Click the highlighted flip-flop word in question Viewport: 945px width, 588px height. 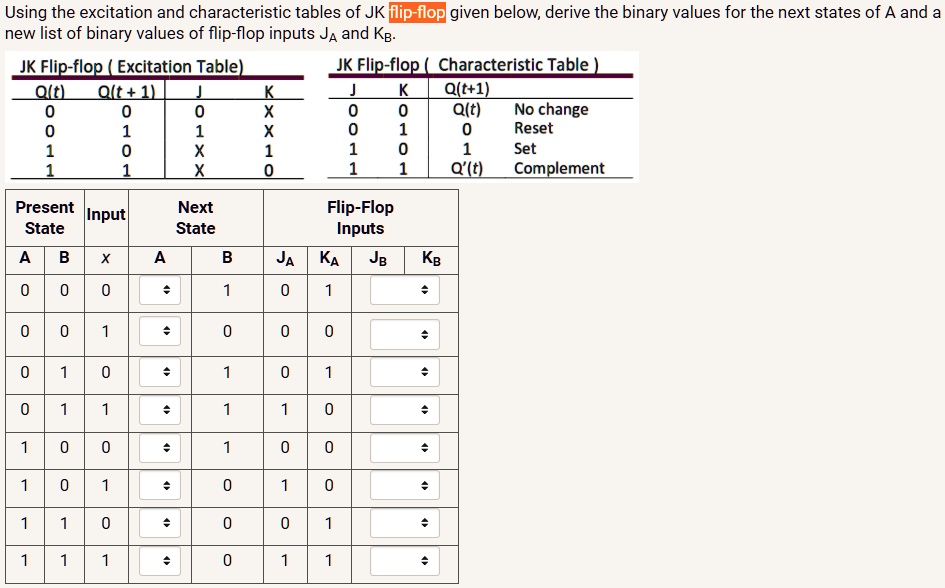click(417, 12)
